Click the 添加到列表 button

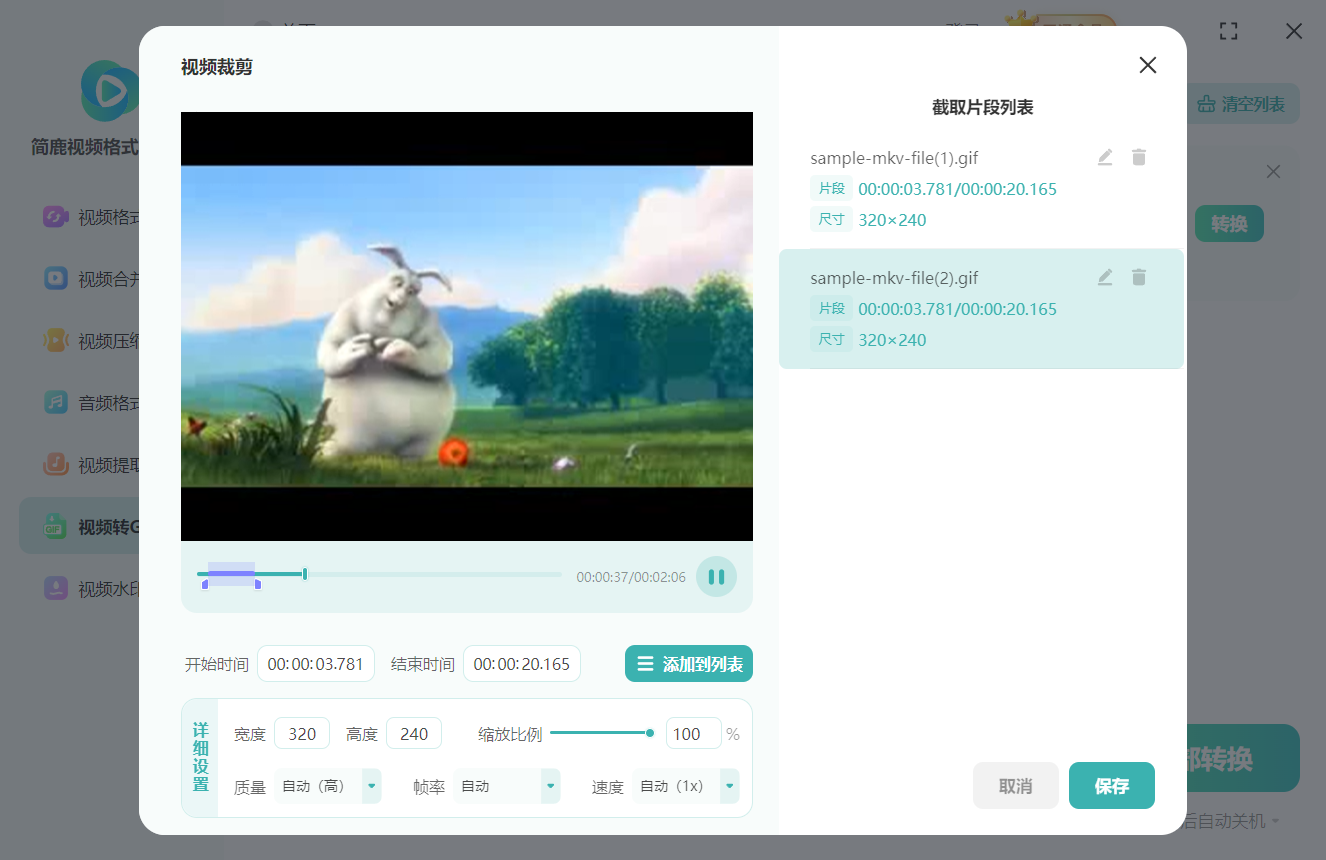pos(688,663)
